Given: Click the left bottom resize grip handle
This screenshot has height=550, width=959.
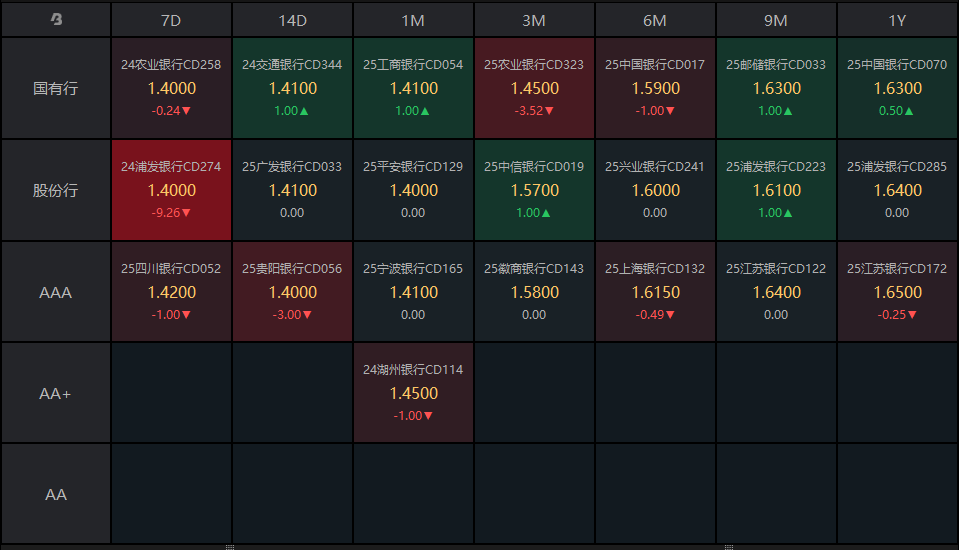Looking at the screenshot, I should (230, 547).
